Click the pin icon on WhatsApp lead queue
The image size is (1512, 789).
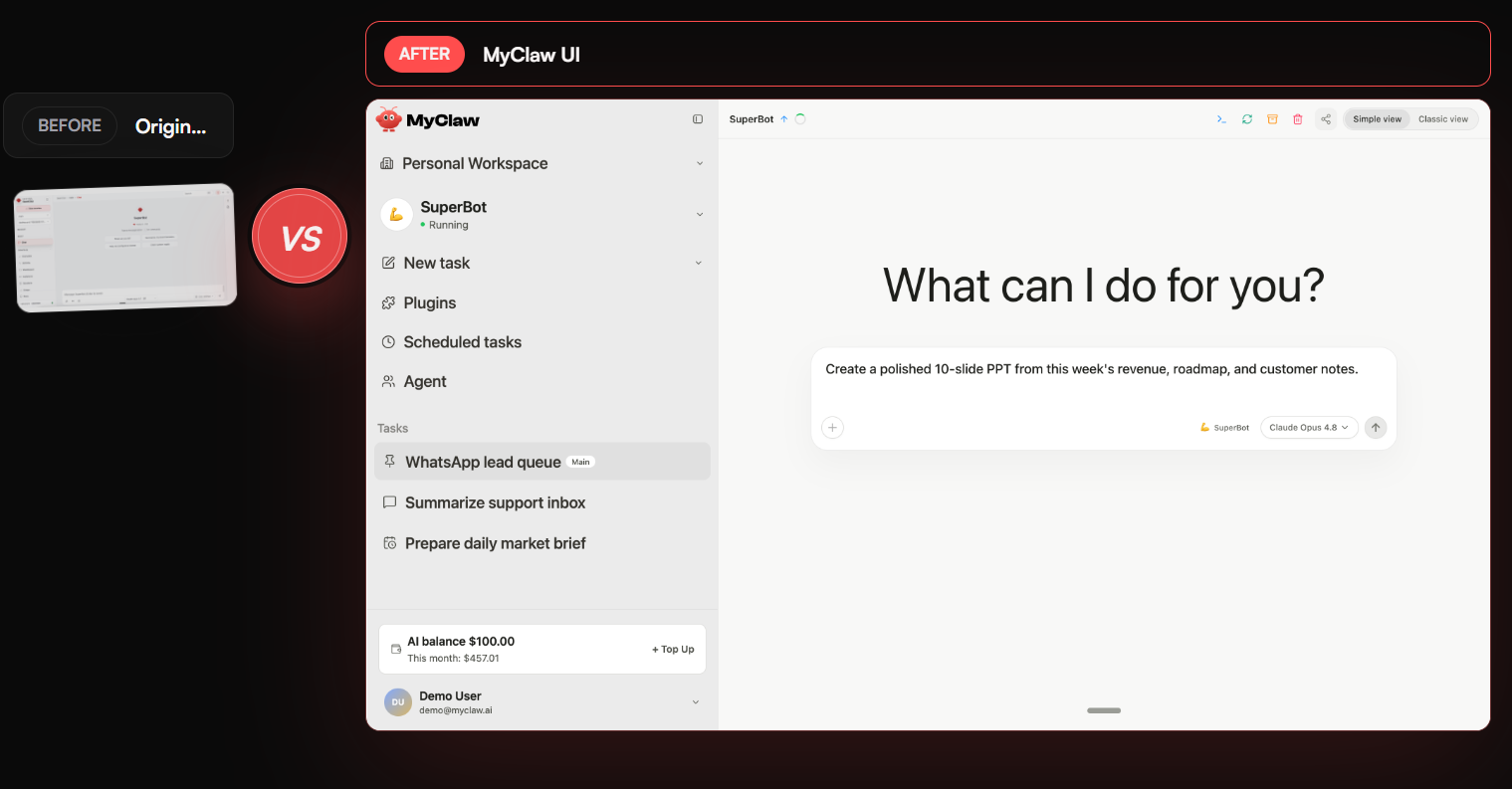389,462
